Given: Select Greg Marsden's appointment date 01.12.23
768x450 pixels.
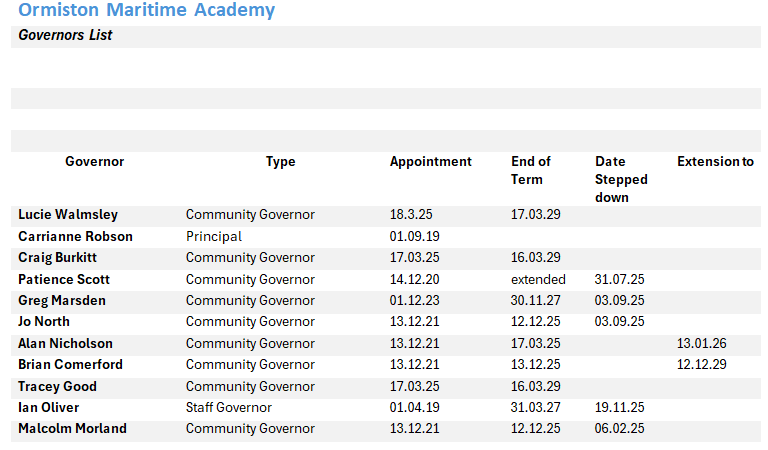Looking at the screenshot, I should (x=415, y=301).
